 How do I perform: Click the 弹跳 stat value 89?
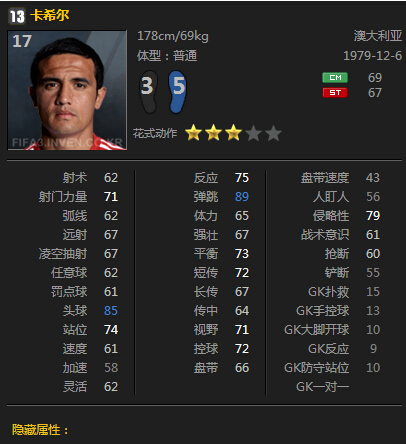[242, 197]
